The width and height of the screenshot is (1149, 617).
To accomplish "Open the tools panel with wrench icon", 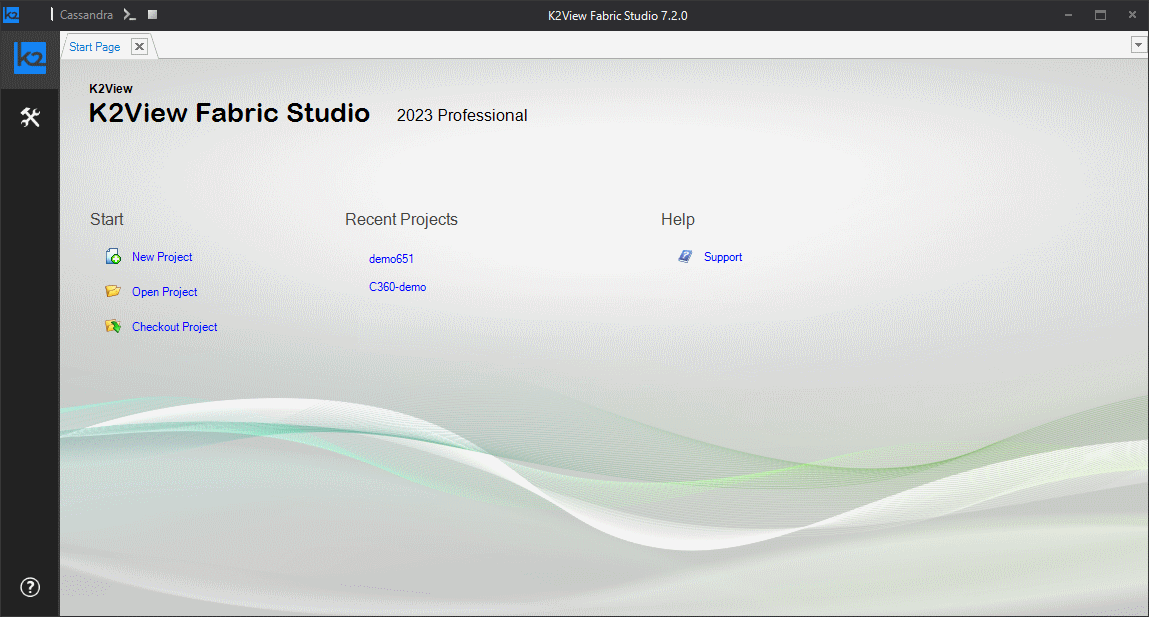I will (30, 118).
